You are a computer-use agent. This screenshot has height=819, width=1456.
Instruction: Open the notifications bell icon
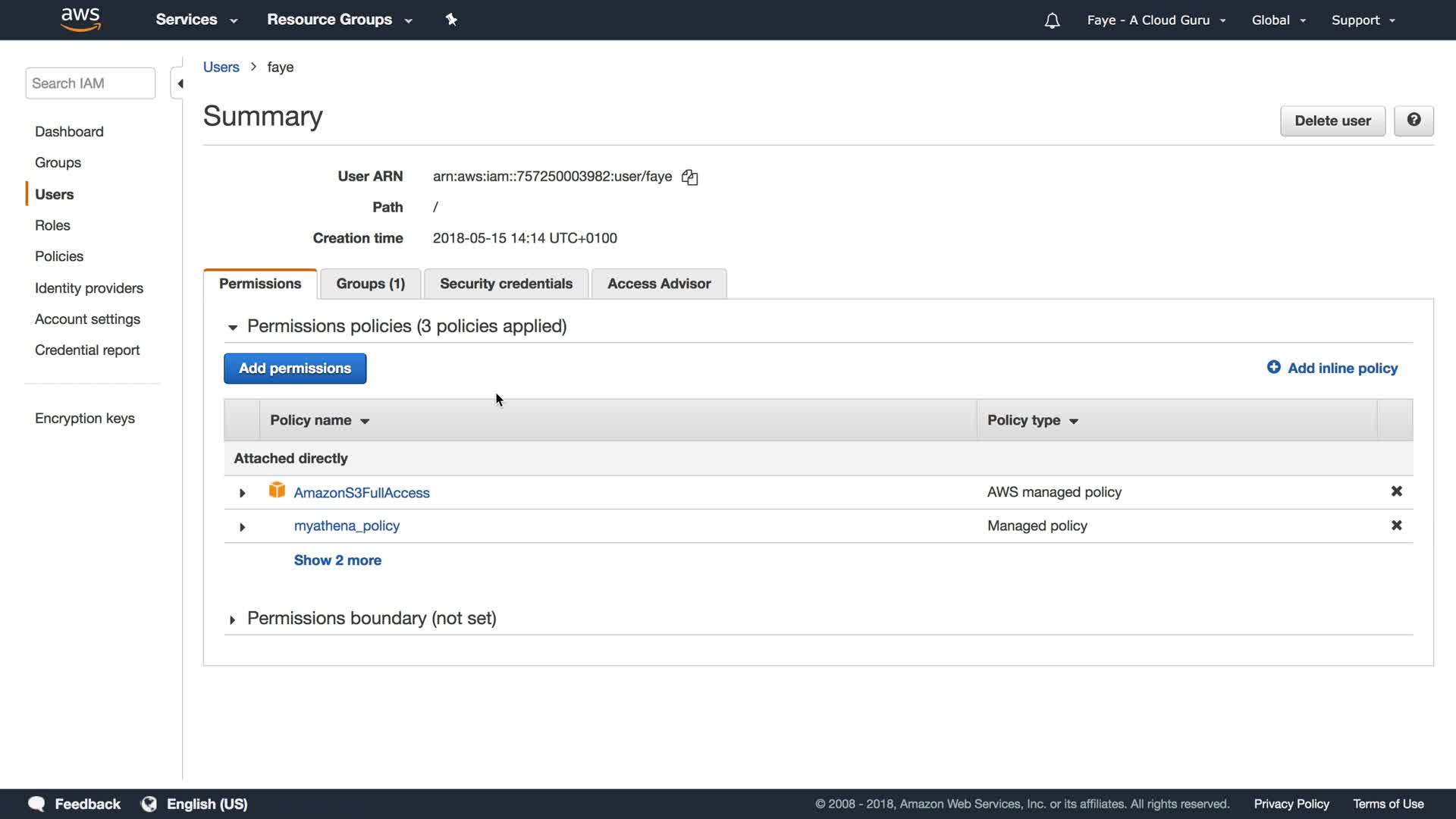(1052, 20)
